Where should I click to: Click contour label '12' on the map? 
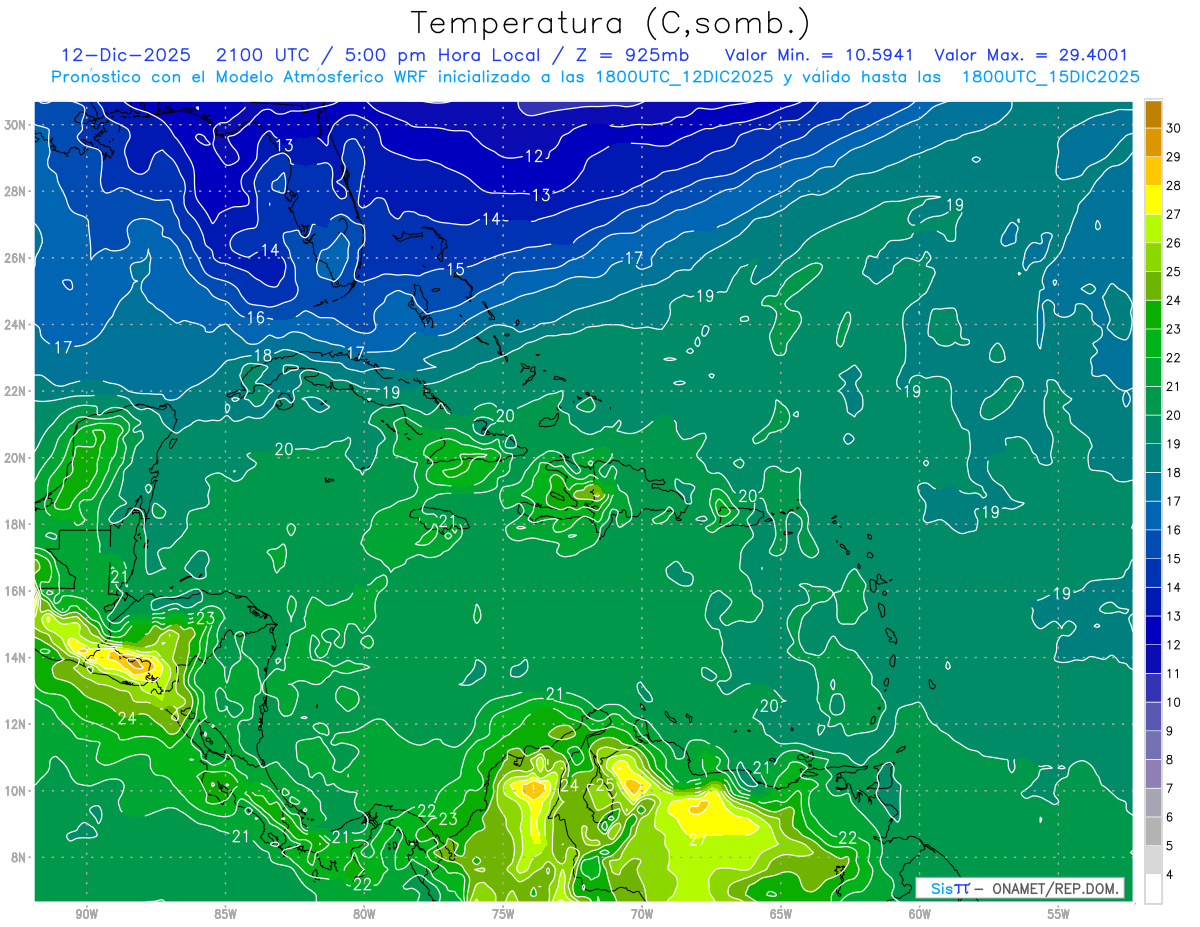(x=534, y=156)
